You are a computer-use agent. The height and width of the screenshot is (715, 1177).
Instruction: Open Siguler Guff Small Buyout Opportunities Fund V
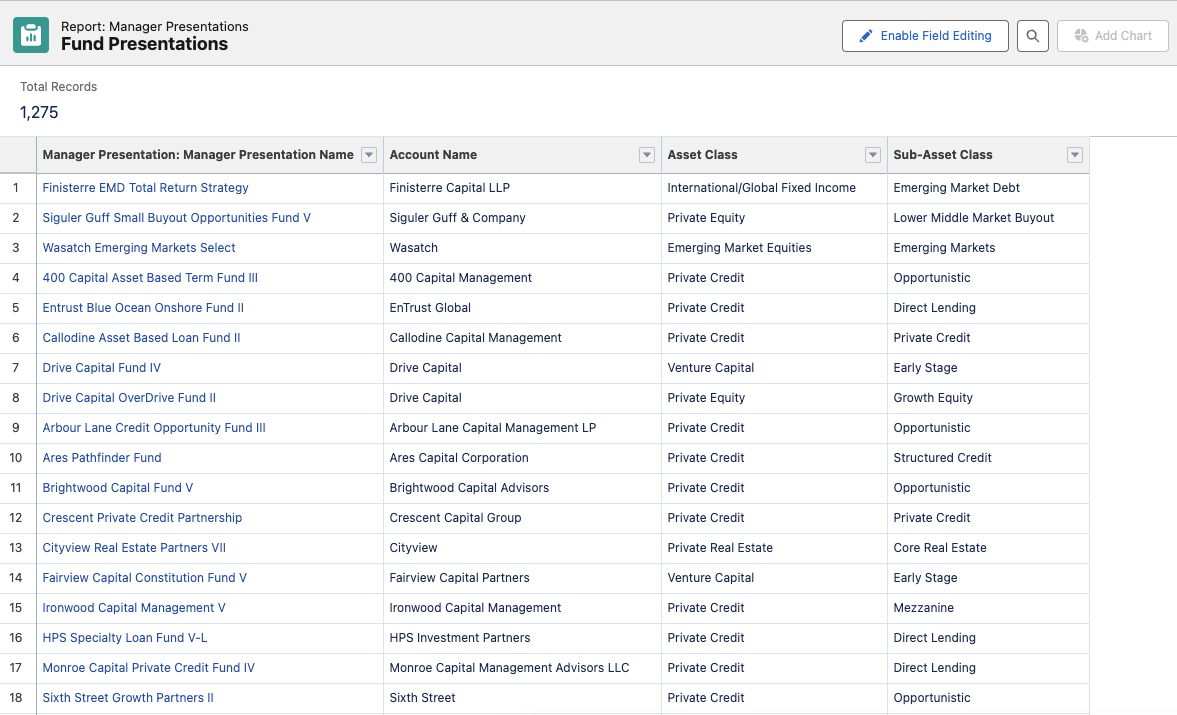tap(176, 218)
